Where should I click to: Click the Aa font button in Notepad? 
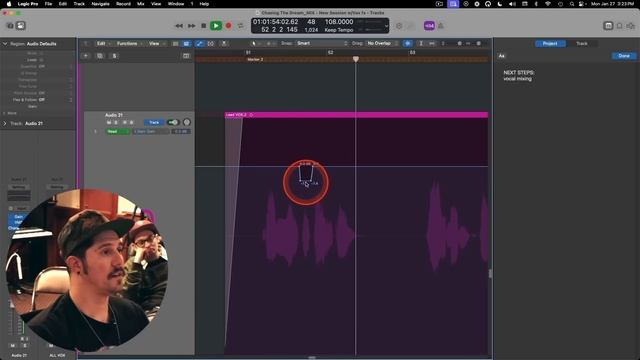502,56
